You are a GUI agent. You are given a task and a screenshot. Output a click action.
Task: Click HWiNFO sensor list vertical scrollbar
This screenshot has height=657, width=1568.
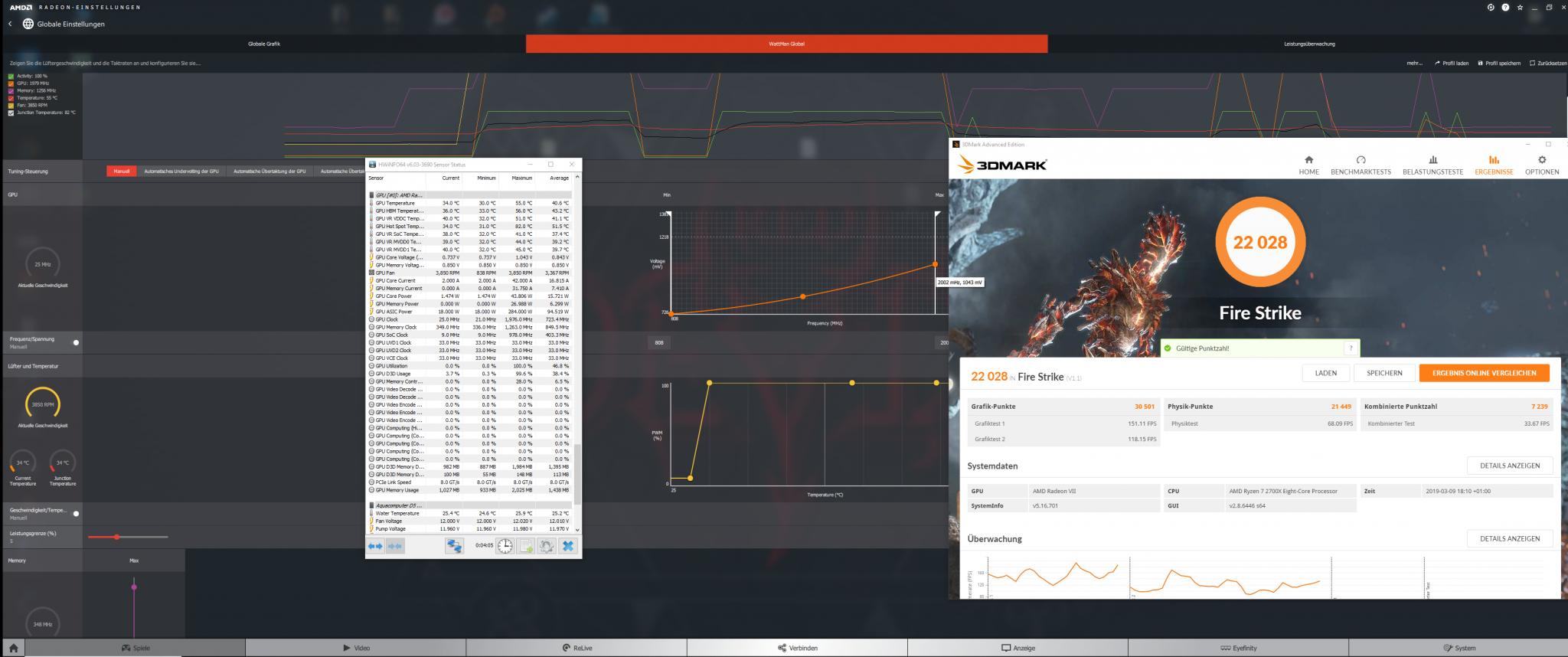pyautogui.click(x=577, y=475)
